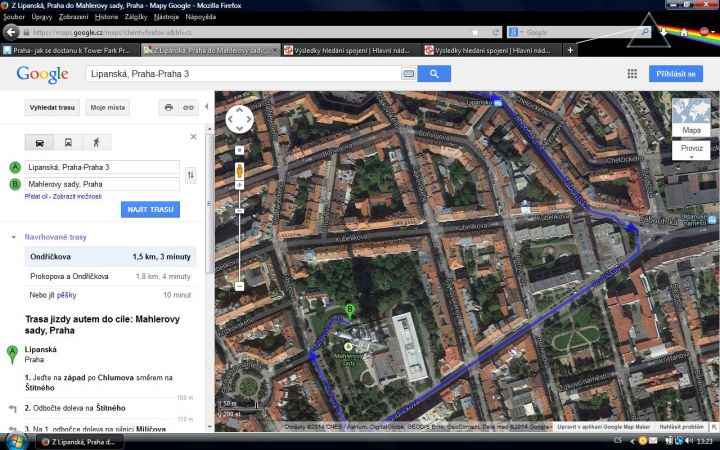Collapse the left side panel arrow
This screenshot has width=720, height=450.
click(207, 107)
